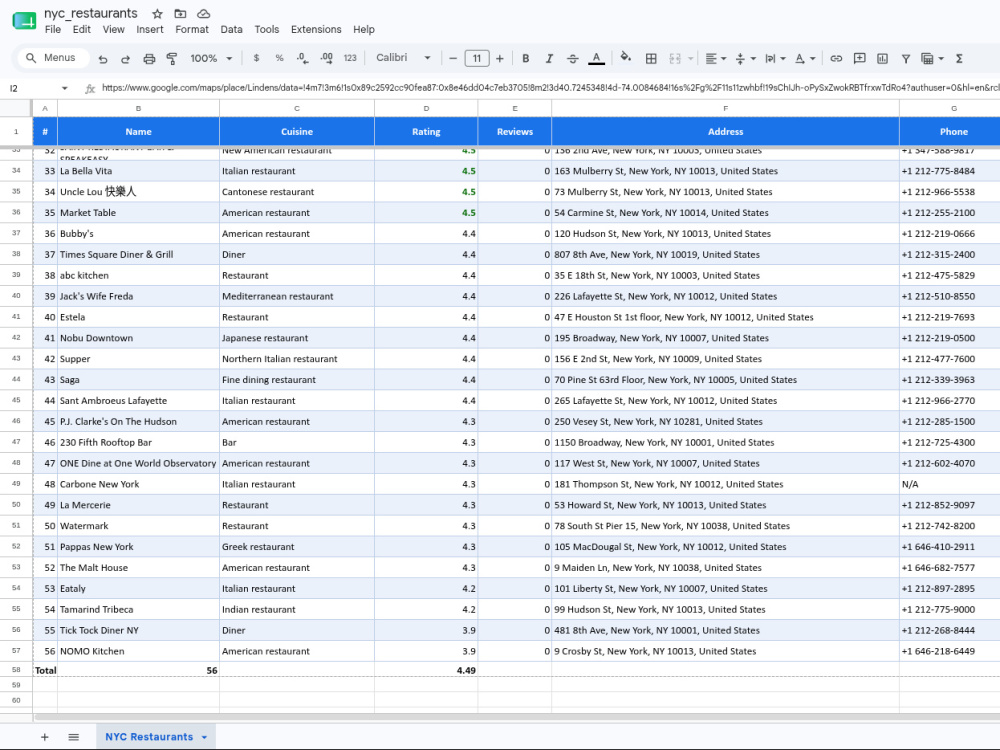Toggle bold formatting
The height and width of the screenshot is (750, 1000).
click(526, 58)
